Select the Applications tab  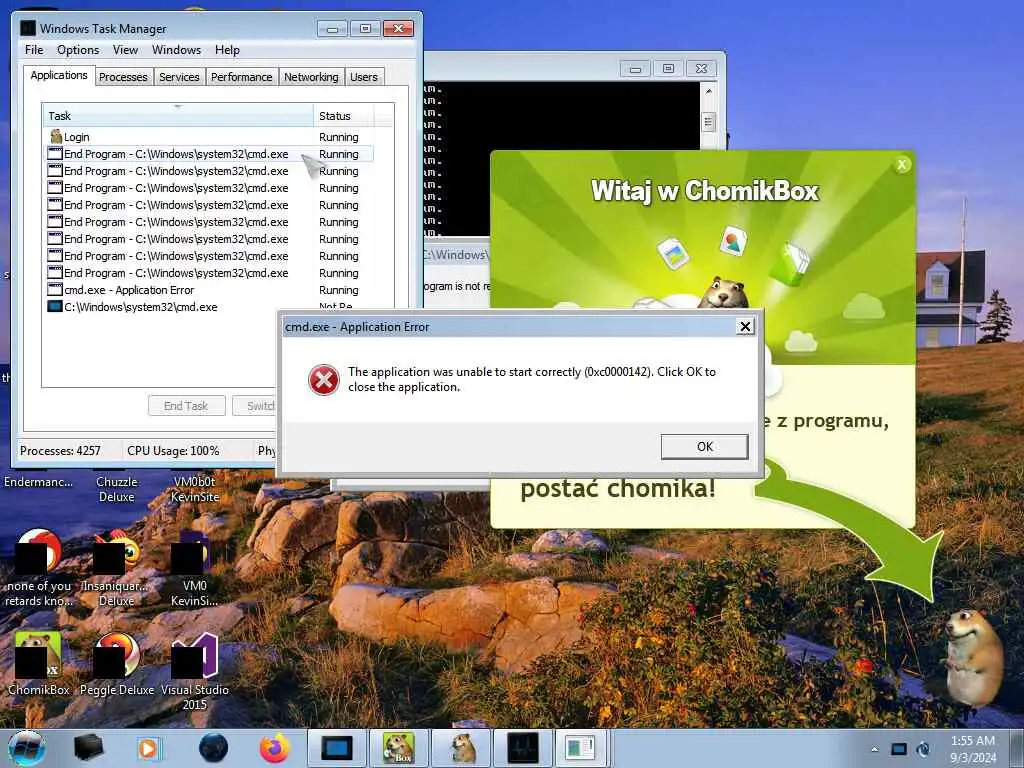(59, 75)
